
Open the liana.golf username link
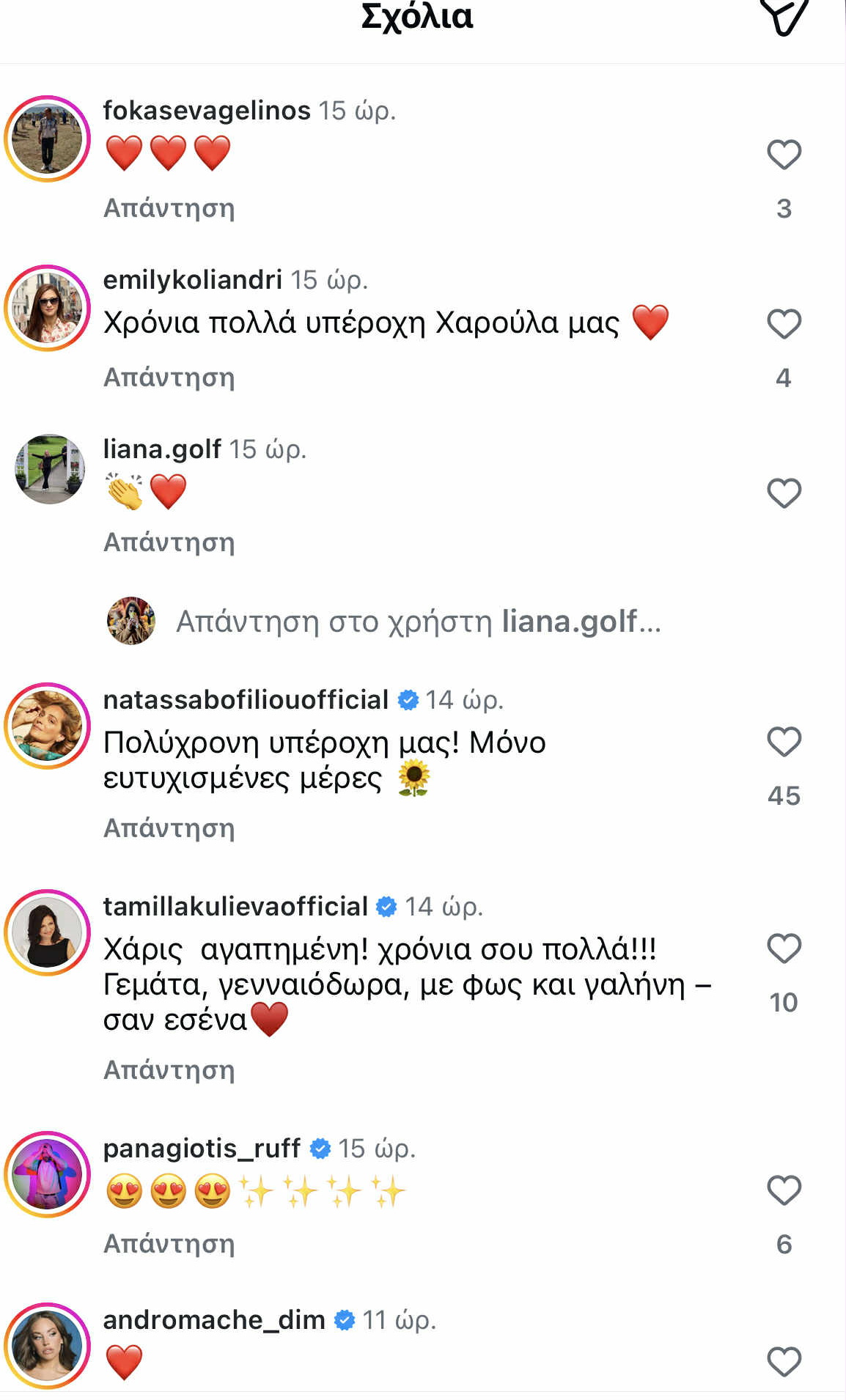tap(162, 449)
